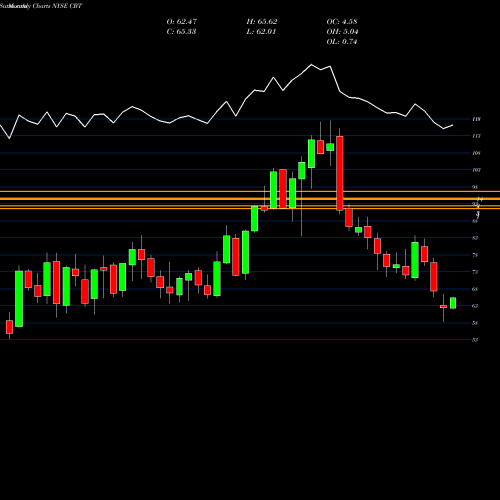Click the 68 price axis label
The image size is (500, 500).
[475, 289]
